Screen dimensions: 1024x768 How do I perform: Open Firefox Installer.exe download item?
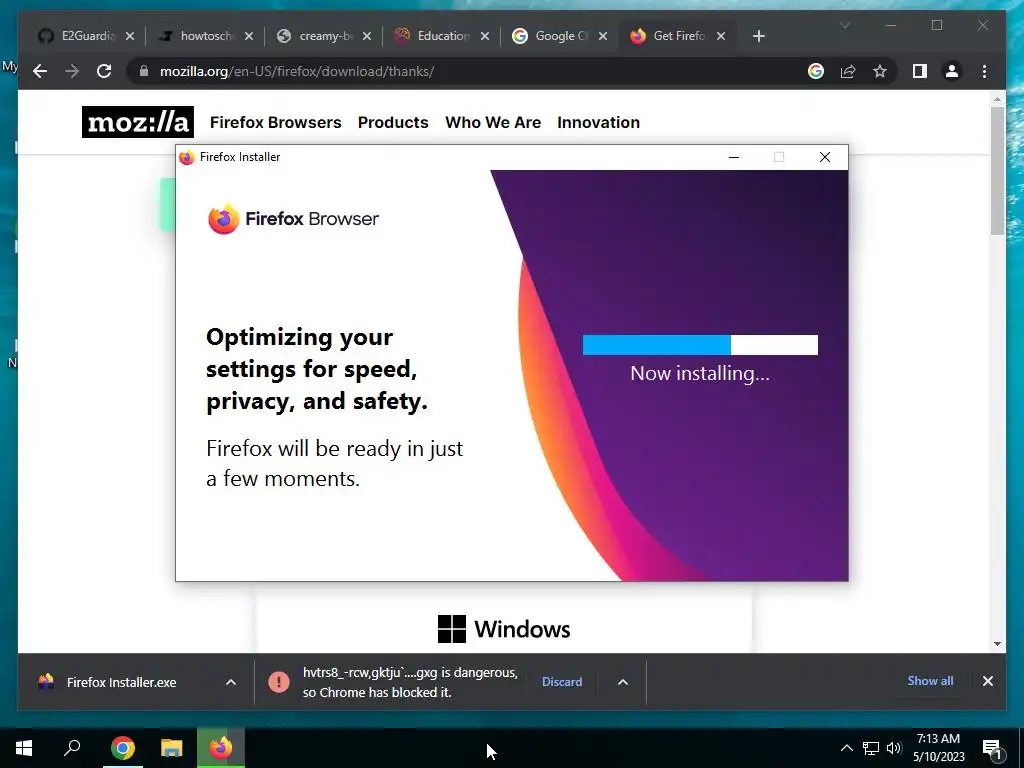[121, 682]
